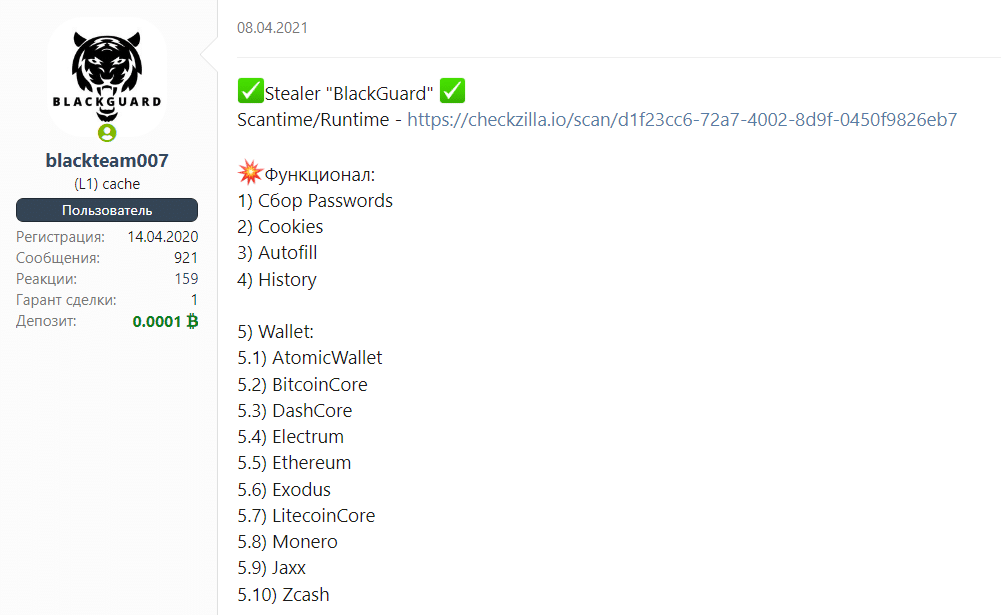This screenshot has height=615, width=1001.
Task: Click the green Bitcoin deposit symbol
Action: (192, 321)
